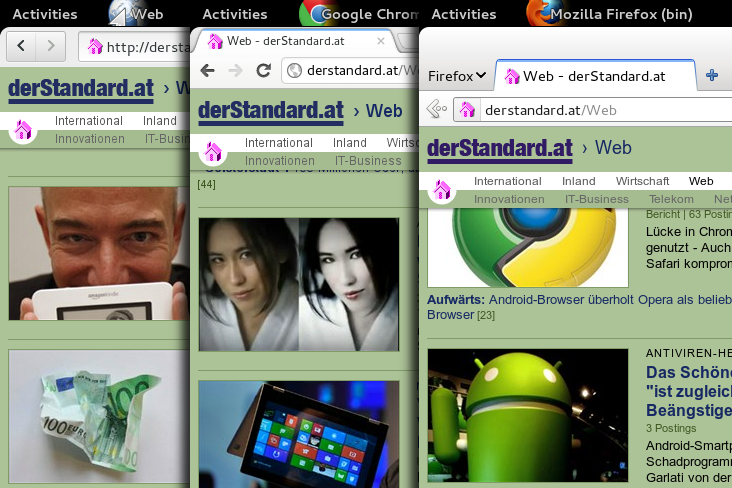
Task: Click the pink home icon in GNOME Web page
Action: [22, 130]
